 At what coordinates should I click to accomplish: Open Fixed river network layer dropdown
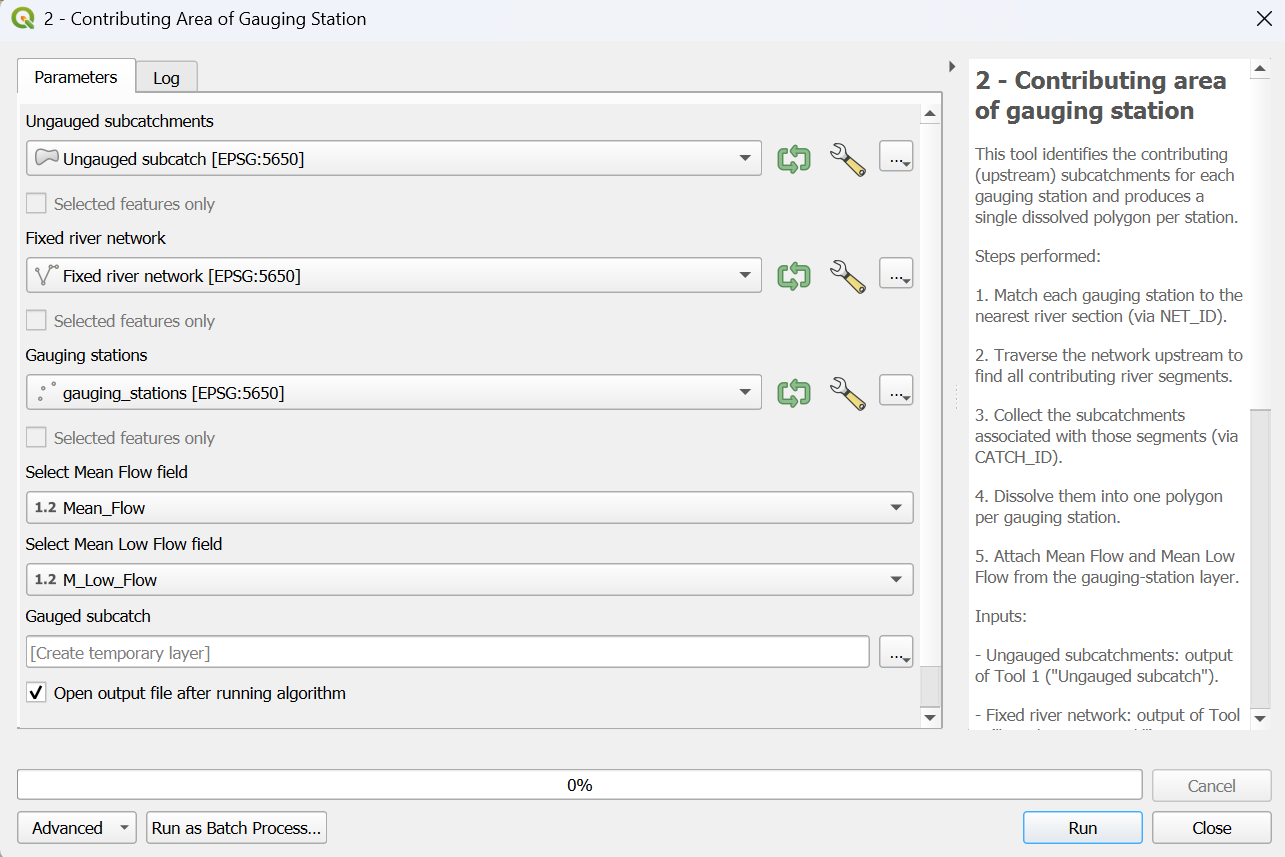394,275
